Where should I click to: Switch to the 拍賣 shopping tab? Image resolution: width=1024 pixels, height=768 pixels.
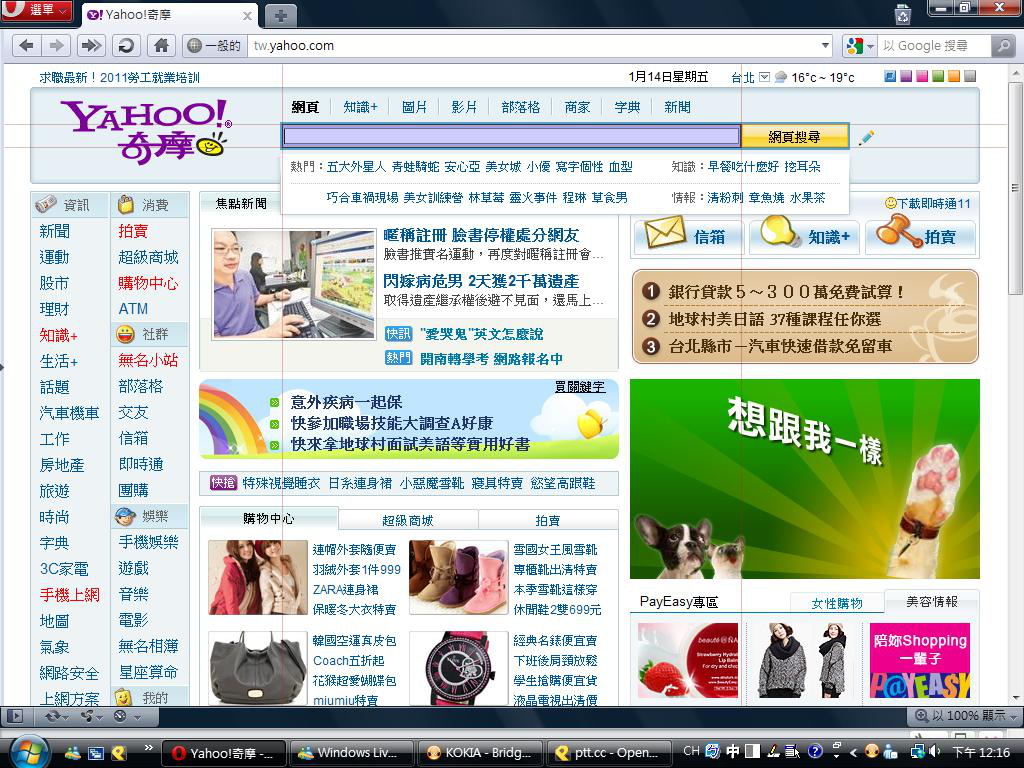tap(547, 520)
